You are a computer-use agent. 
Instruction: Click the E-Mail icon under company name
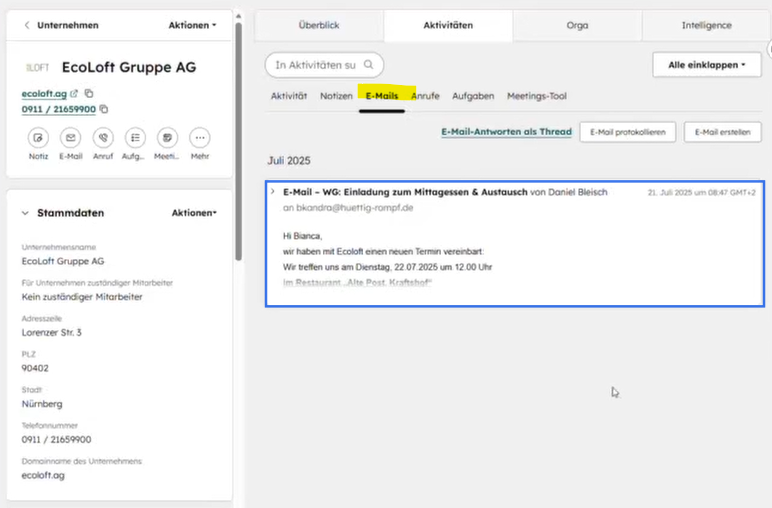point(71,138)
